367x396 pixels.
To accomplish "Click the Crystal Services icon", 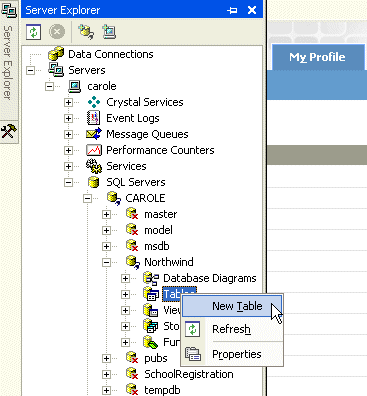I will [x=94, y=102].
